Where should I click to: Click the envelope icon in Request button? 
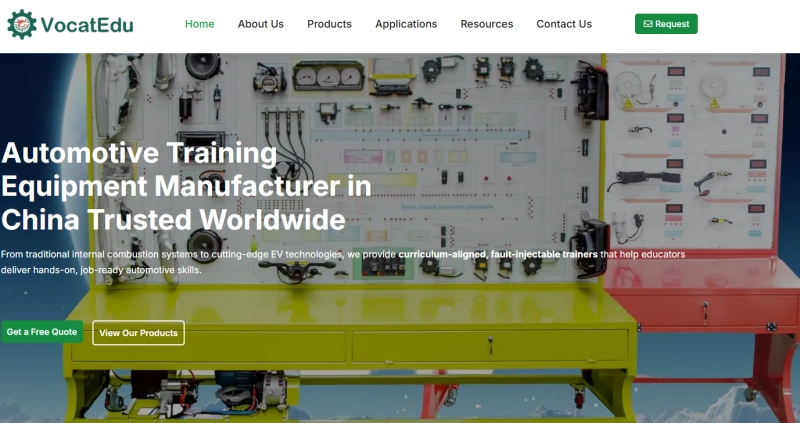point(648,24)
